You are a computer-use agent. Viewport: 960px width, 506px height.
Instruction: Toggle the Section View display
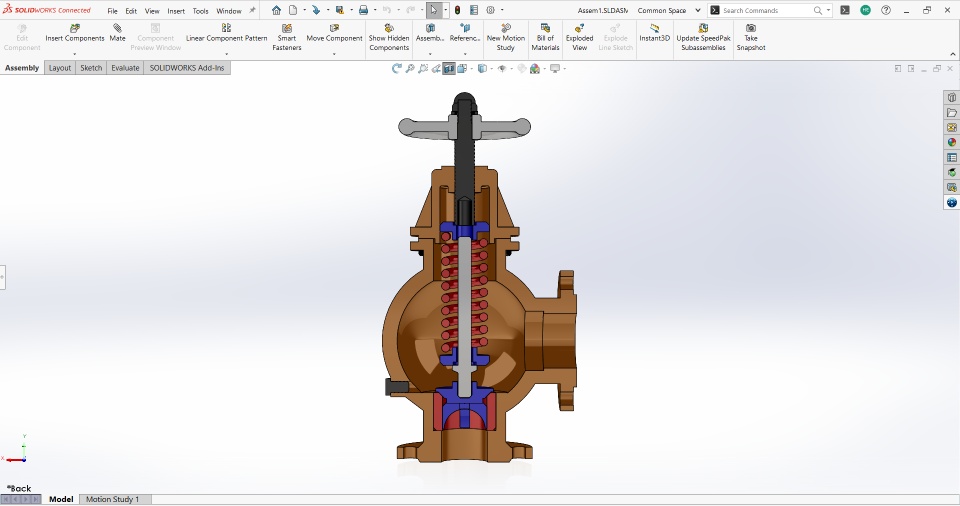(x=449, y=69)
